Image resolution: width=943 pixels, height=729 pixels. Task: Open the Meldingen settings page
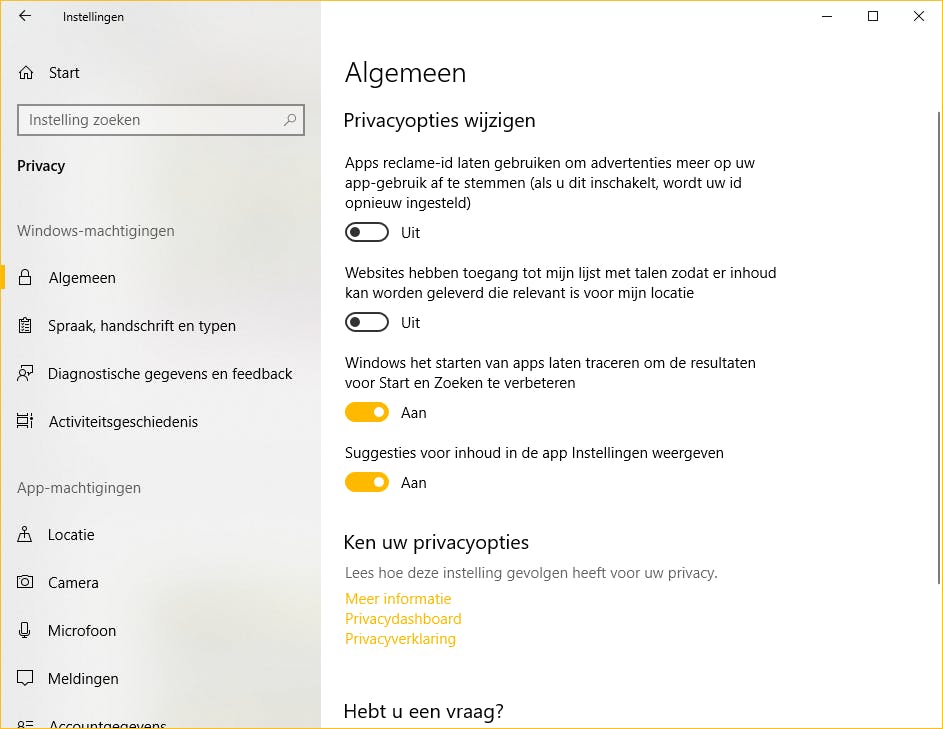click(83, 679)
